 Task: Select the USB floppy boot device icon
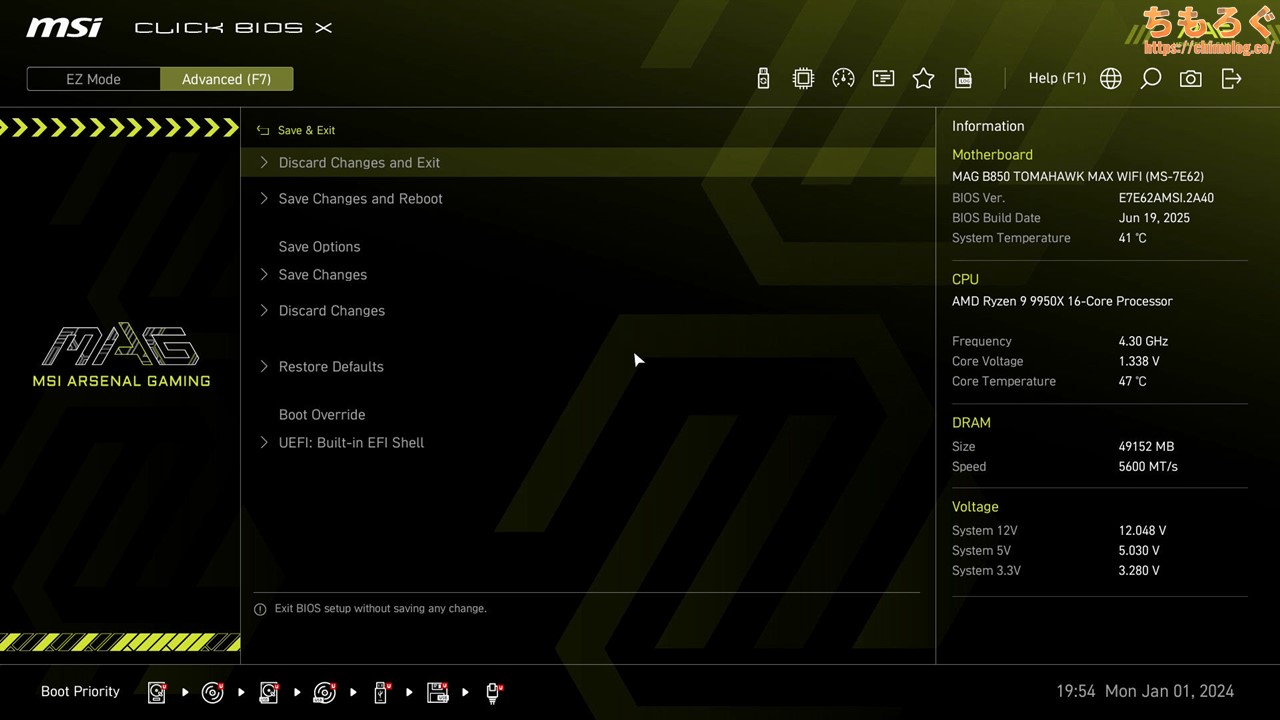(437, 692)
